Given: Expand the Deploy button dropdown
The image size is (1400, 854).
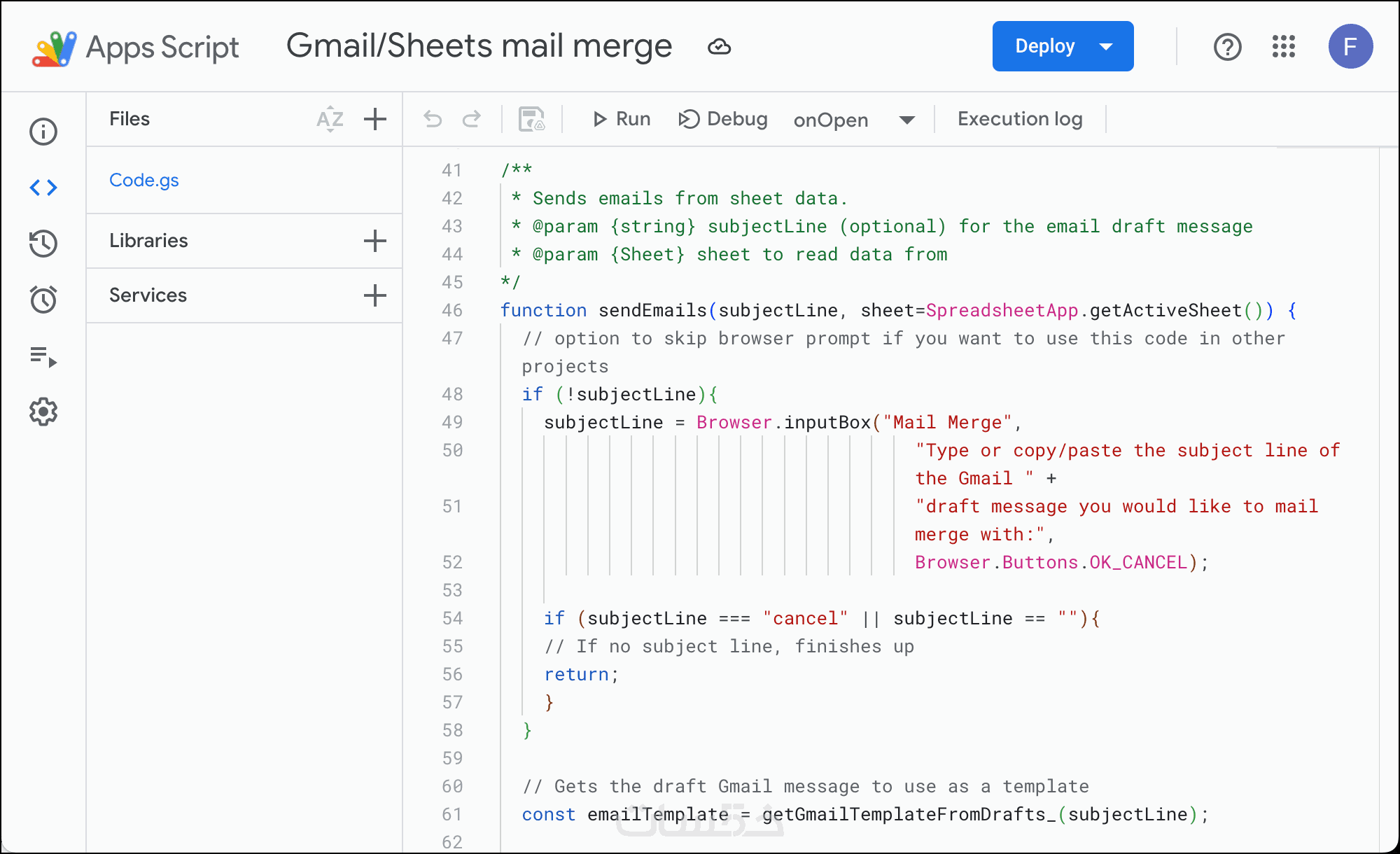Looking at the screenshot, I should pos(1106,47).
